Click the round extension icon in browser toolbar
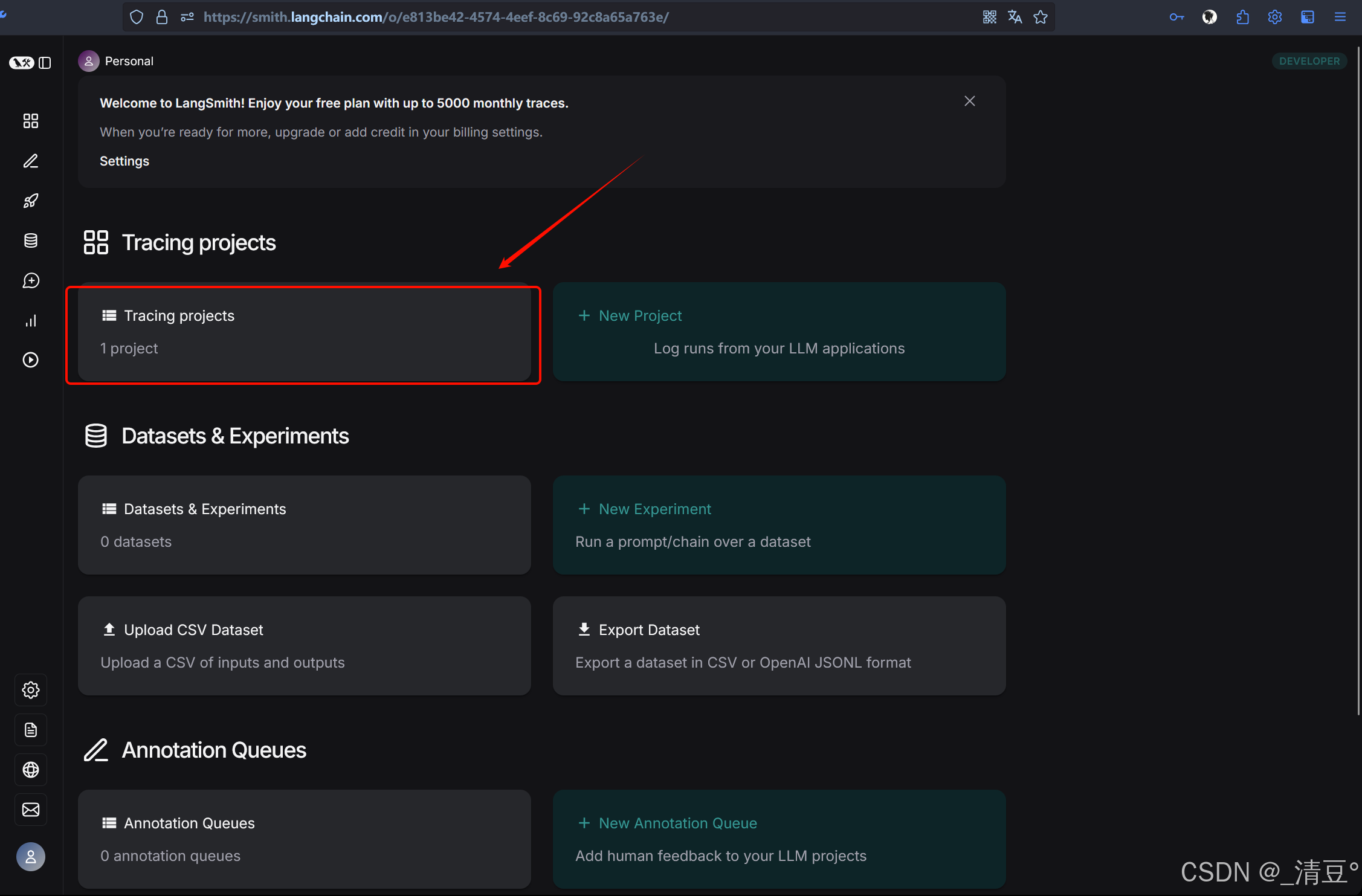The height and width of the screenshot is (896, 1362). click(1210, 17)
